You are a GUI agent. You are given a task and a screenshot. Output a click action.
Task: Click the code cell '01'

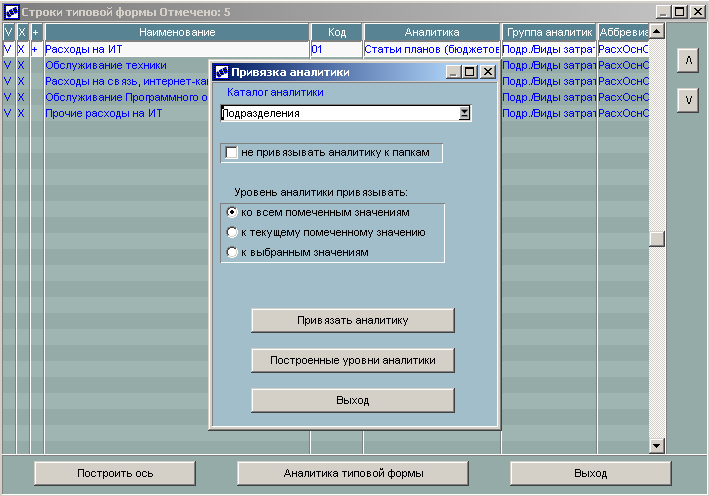point(336,49)
